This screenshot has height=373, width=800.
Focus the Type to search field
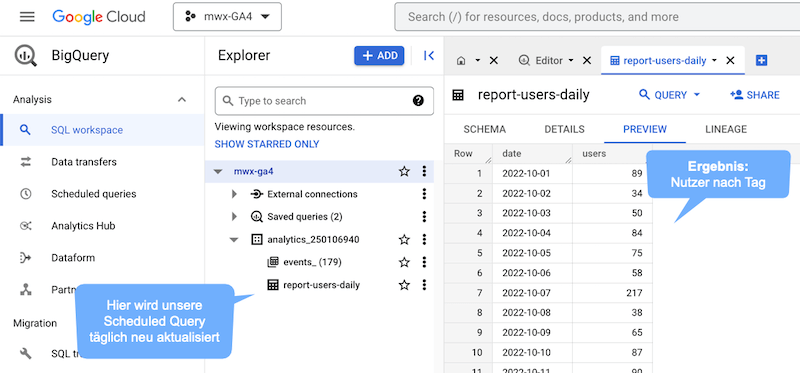[324, 101]
